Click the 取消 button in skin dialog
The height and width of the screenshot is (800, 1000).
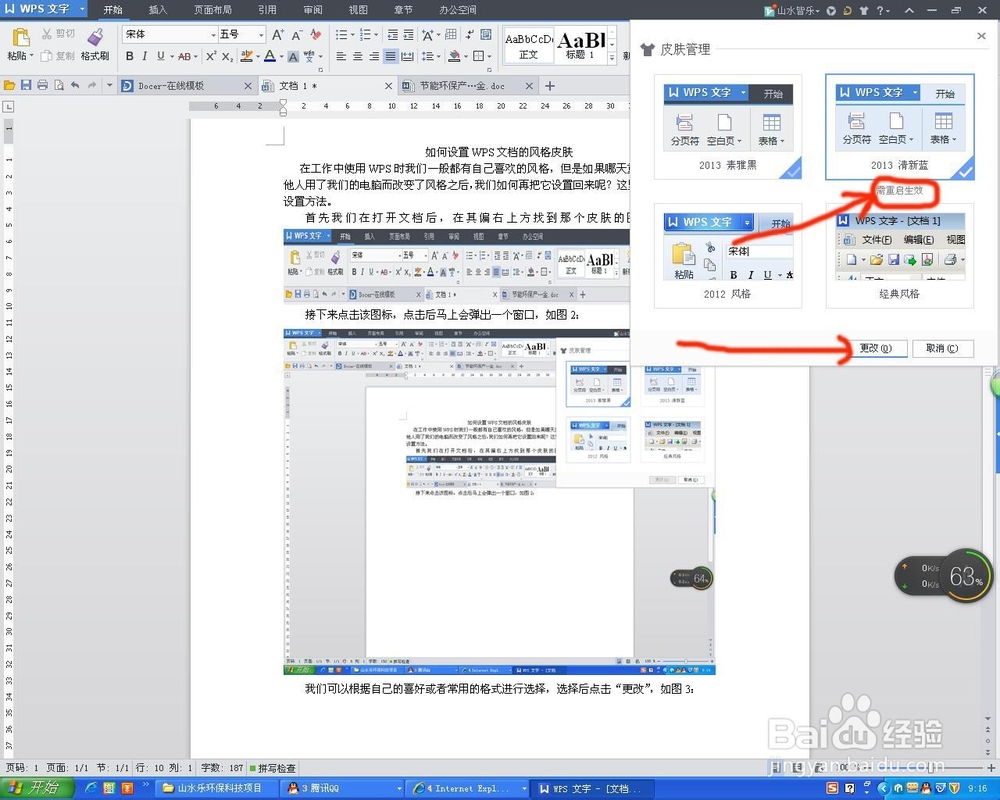pyautogui.click(x=942, y=348)
